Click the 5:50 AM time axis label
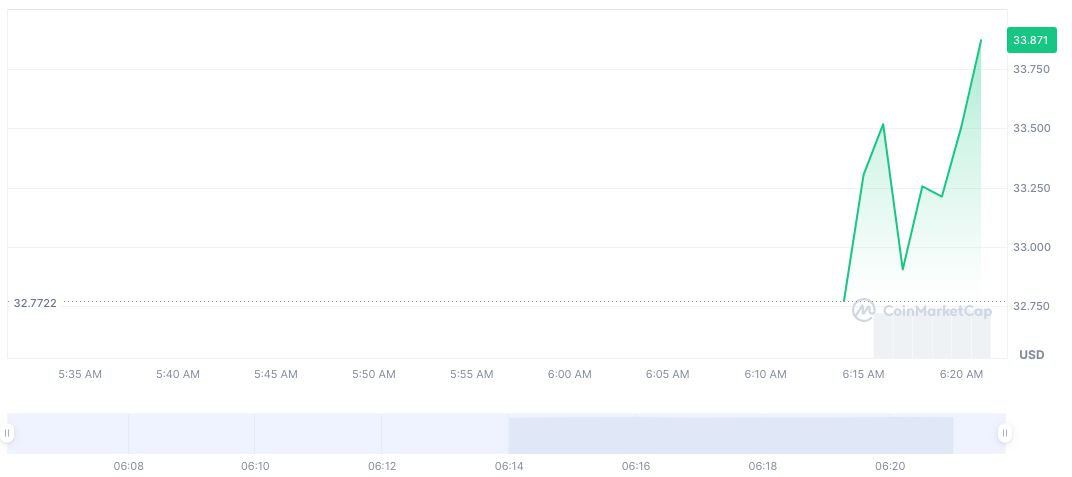The width and height of the screenshot is (1072, 477). click(373, 374)
